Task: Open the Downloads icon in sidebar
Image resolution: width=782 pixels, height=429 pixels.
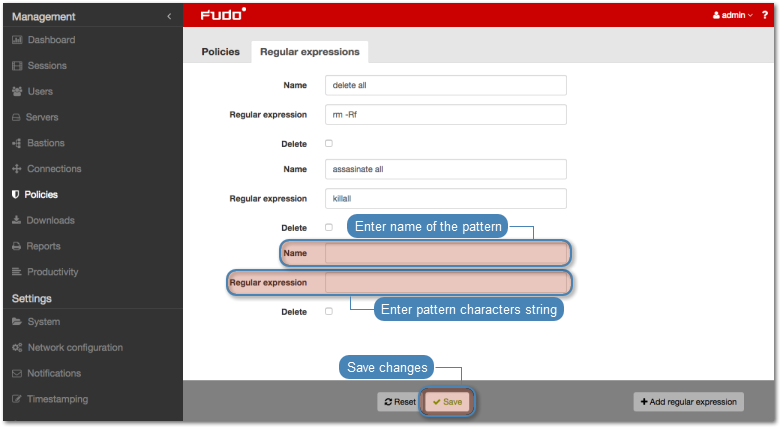Action: tap(17, 220)
